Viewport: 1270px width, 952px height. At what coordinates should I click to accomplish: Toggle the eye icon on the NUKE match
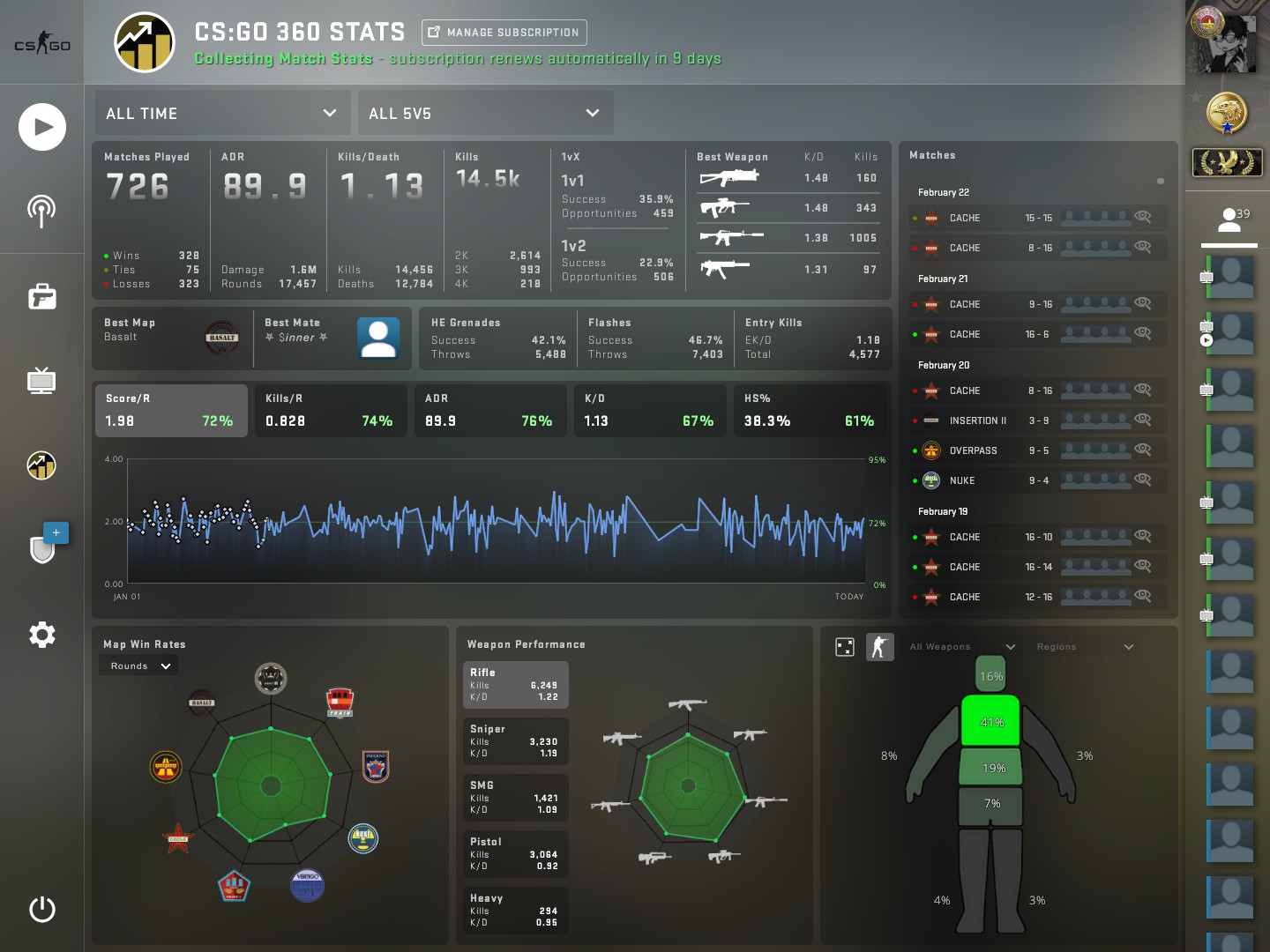1143,480
